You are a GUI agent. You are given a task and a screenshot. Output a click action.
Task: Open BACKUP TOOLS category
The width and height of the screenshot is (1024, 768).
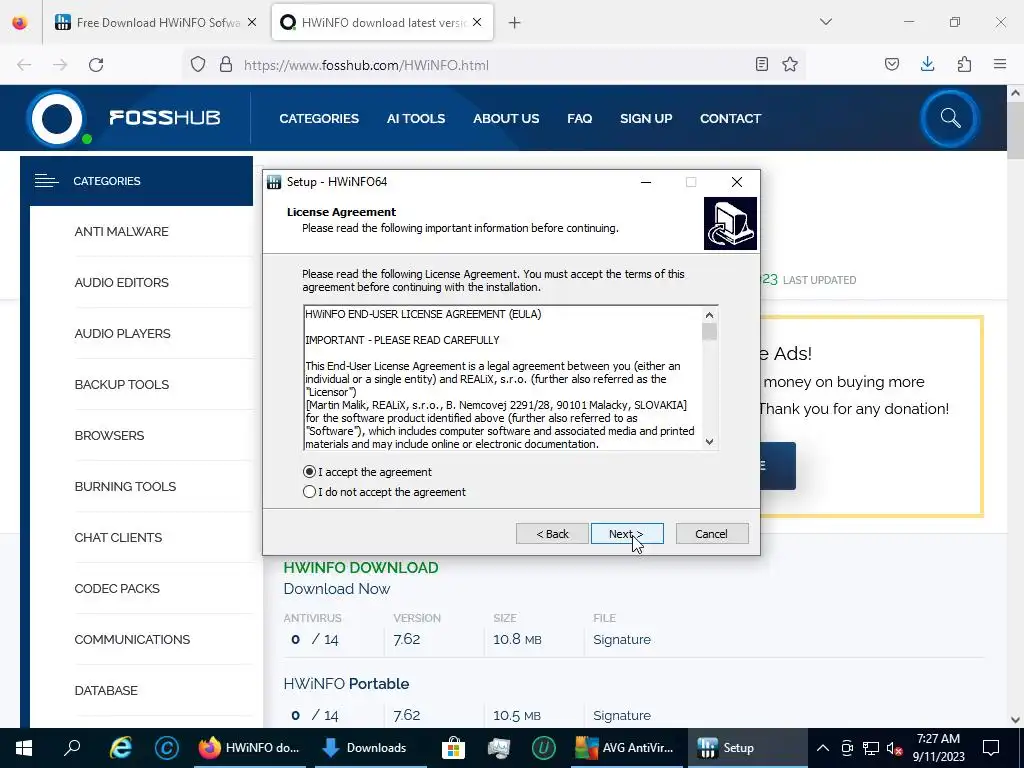click(x=121, y=385)
